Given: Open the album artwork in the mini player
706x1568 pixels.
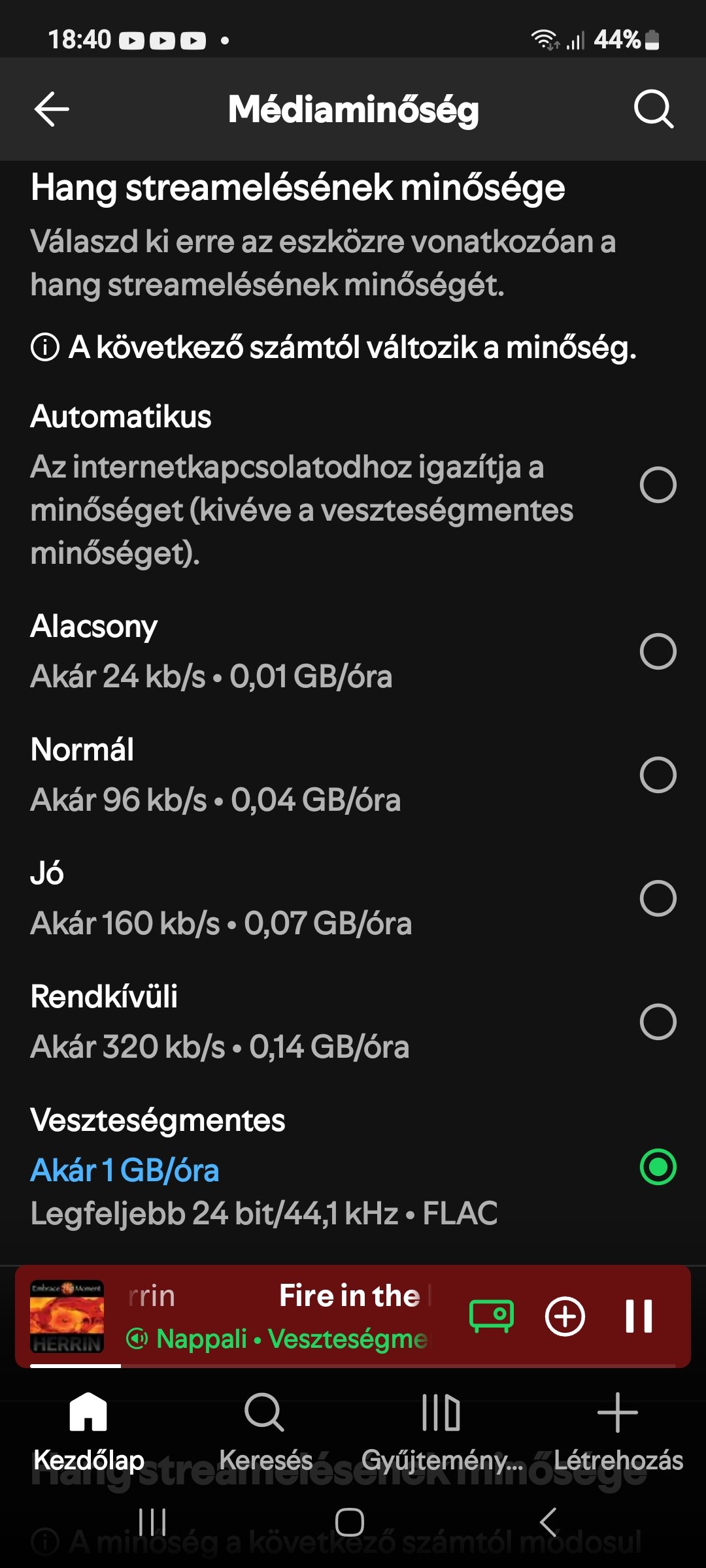Looking at the screenshot, I should pyautogui.click(x=67, y=1315).
